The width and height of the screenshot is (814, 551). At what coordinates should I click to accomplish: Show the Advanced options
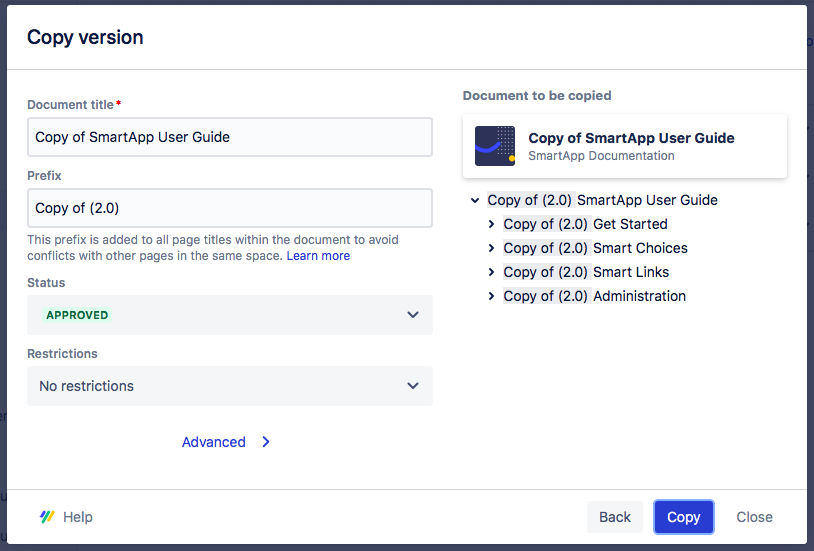pyautogui.click(x=214, y=442)
